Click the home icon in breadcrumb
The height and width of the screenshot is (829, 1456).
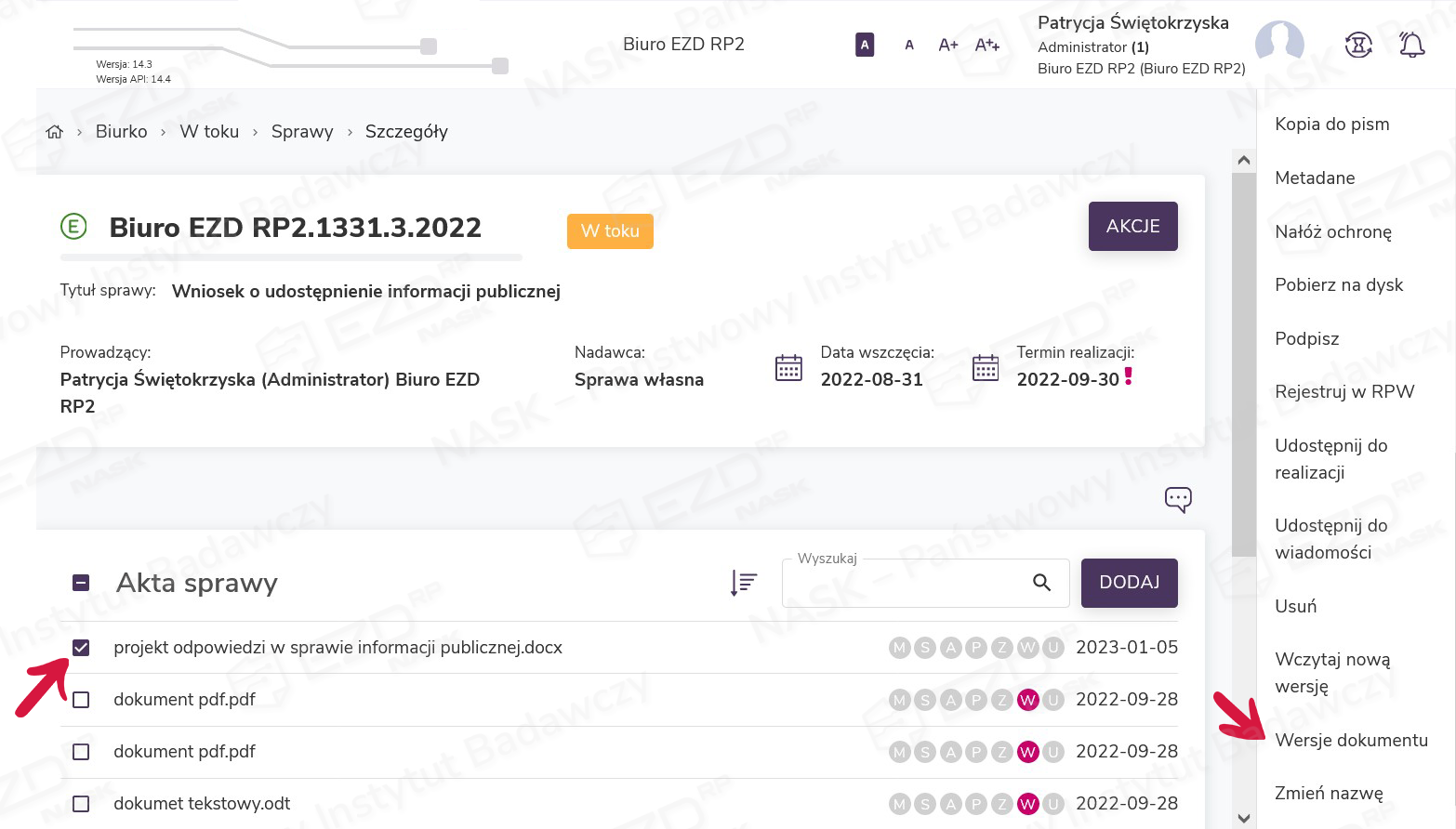tap(55, 132)
